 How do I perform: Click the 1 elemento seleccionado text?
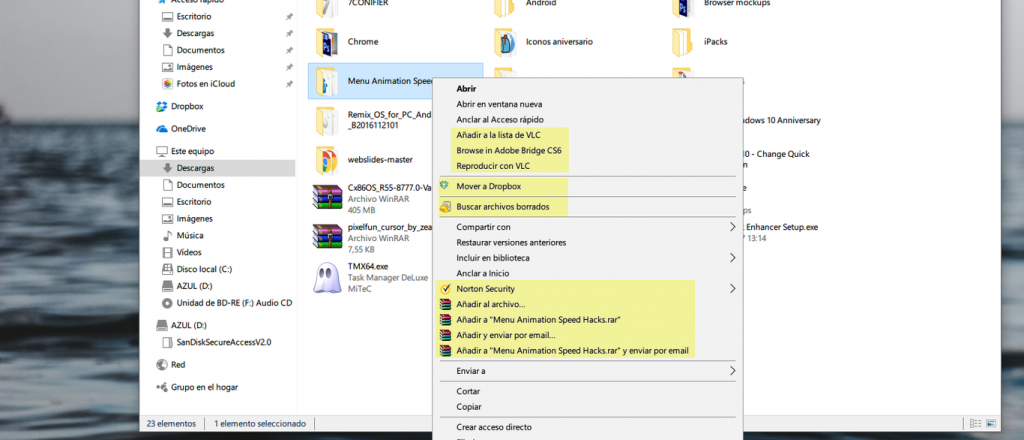click(260, 424)
